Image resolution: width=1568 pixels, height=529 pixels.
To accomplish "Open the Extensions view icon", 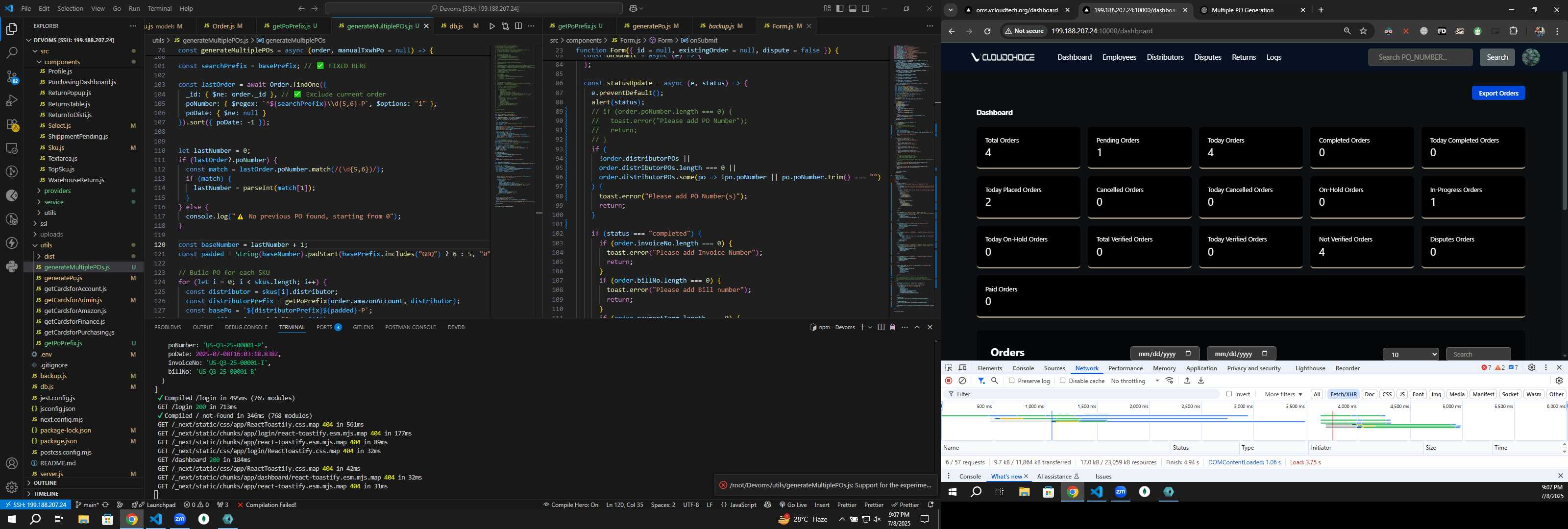I will (12, 125).
